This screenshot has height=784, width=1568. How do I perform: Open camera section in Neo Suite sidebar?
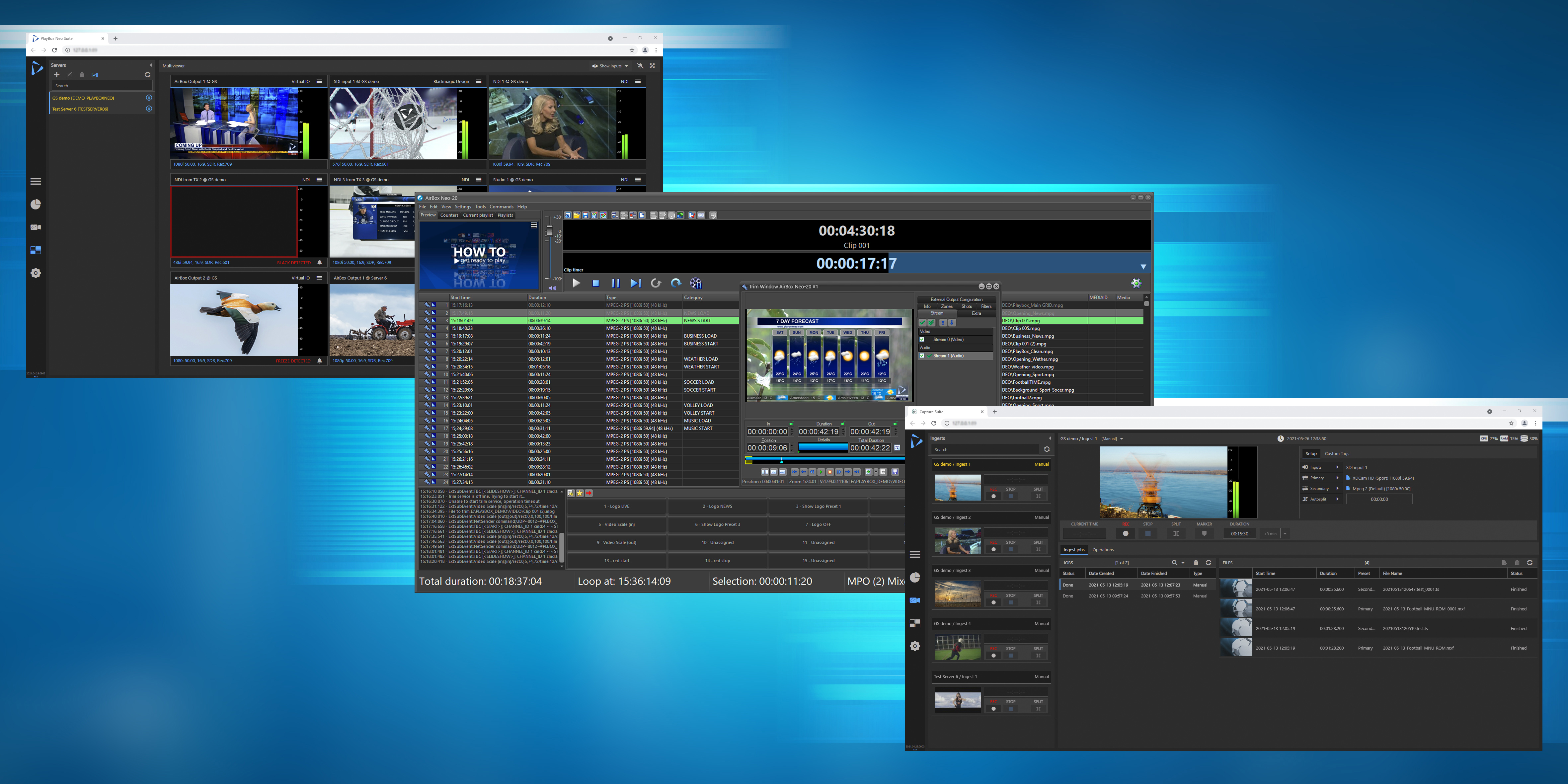(x=36, y=227)
